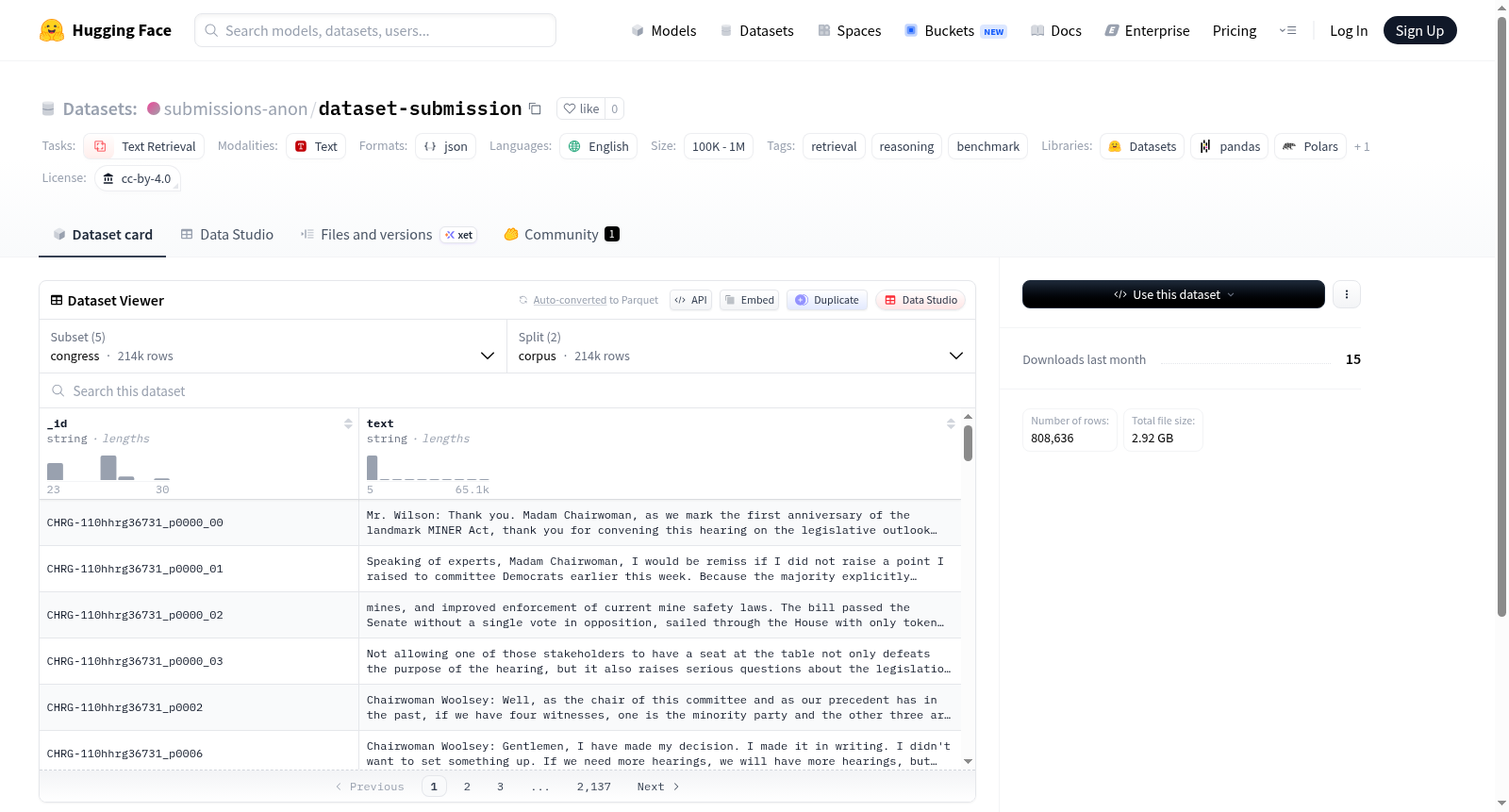Focus the search models, datasets, users field
The image size is (1509, 812).
click(x=375, y=30)
